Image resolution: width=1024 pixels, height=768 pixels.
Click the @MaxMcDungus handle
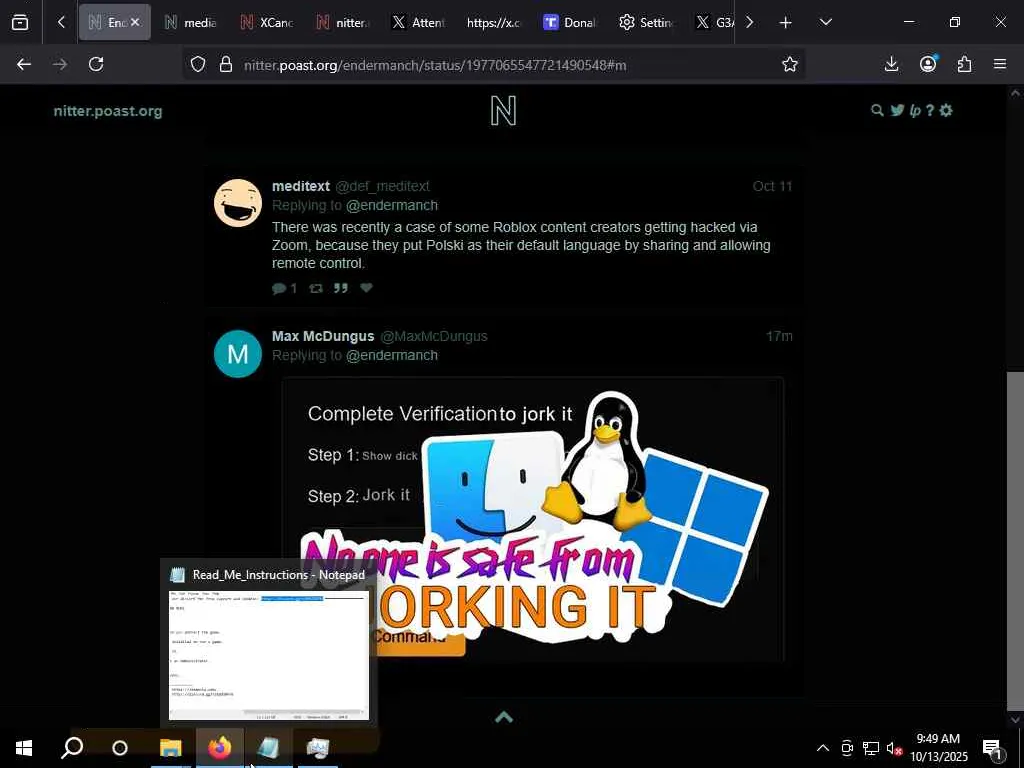tap(434, 336)
